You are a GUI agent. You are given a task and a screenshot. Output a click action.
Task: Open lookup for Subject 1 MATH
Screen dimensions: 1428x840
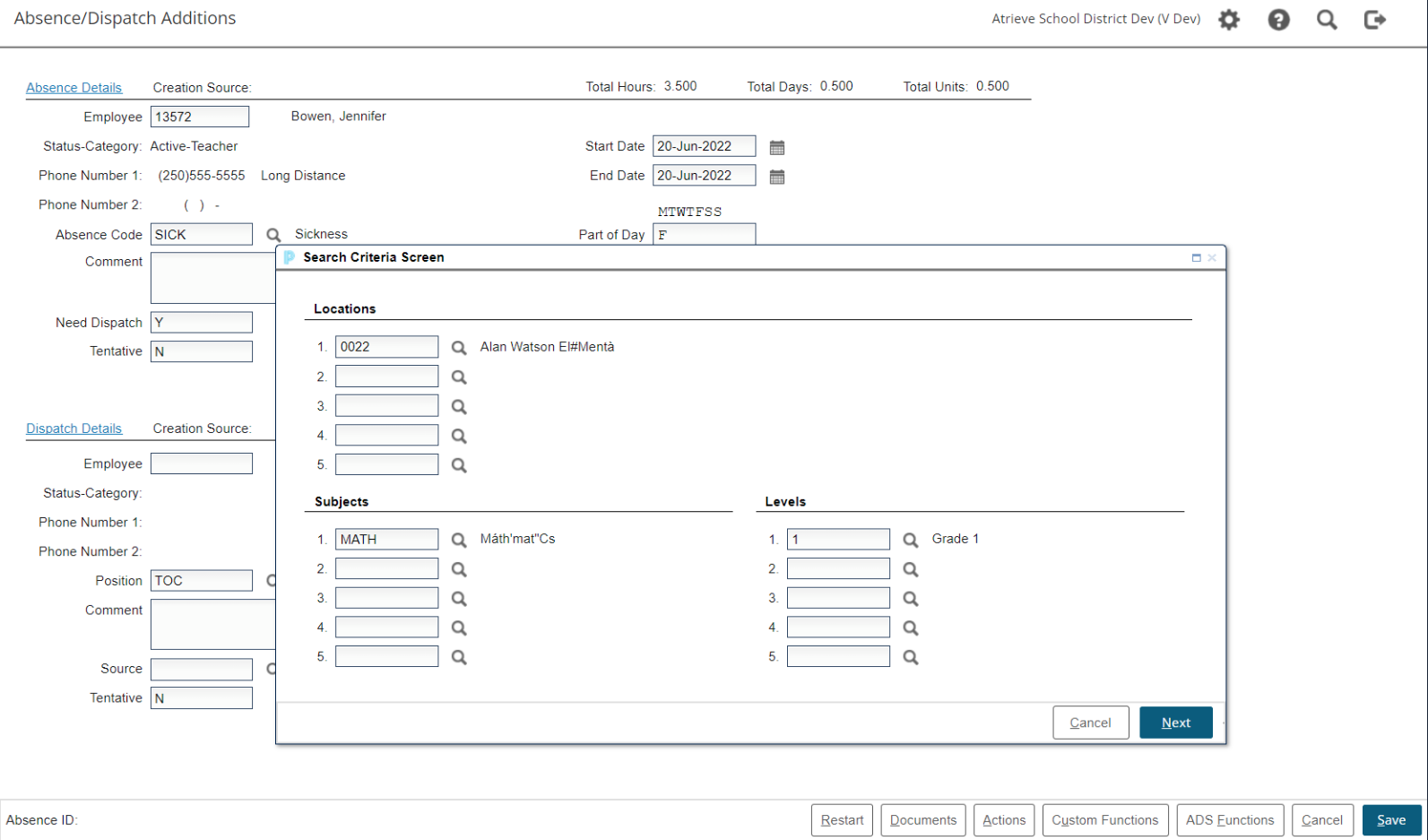(459, 540)
